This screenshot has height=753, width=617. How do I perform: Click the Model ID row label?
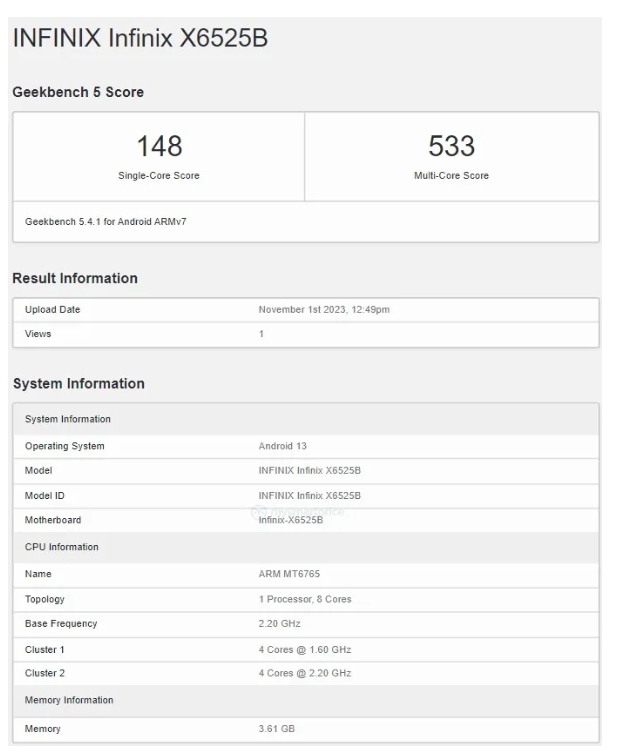(x=45, y=496)
